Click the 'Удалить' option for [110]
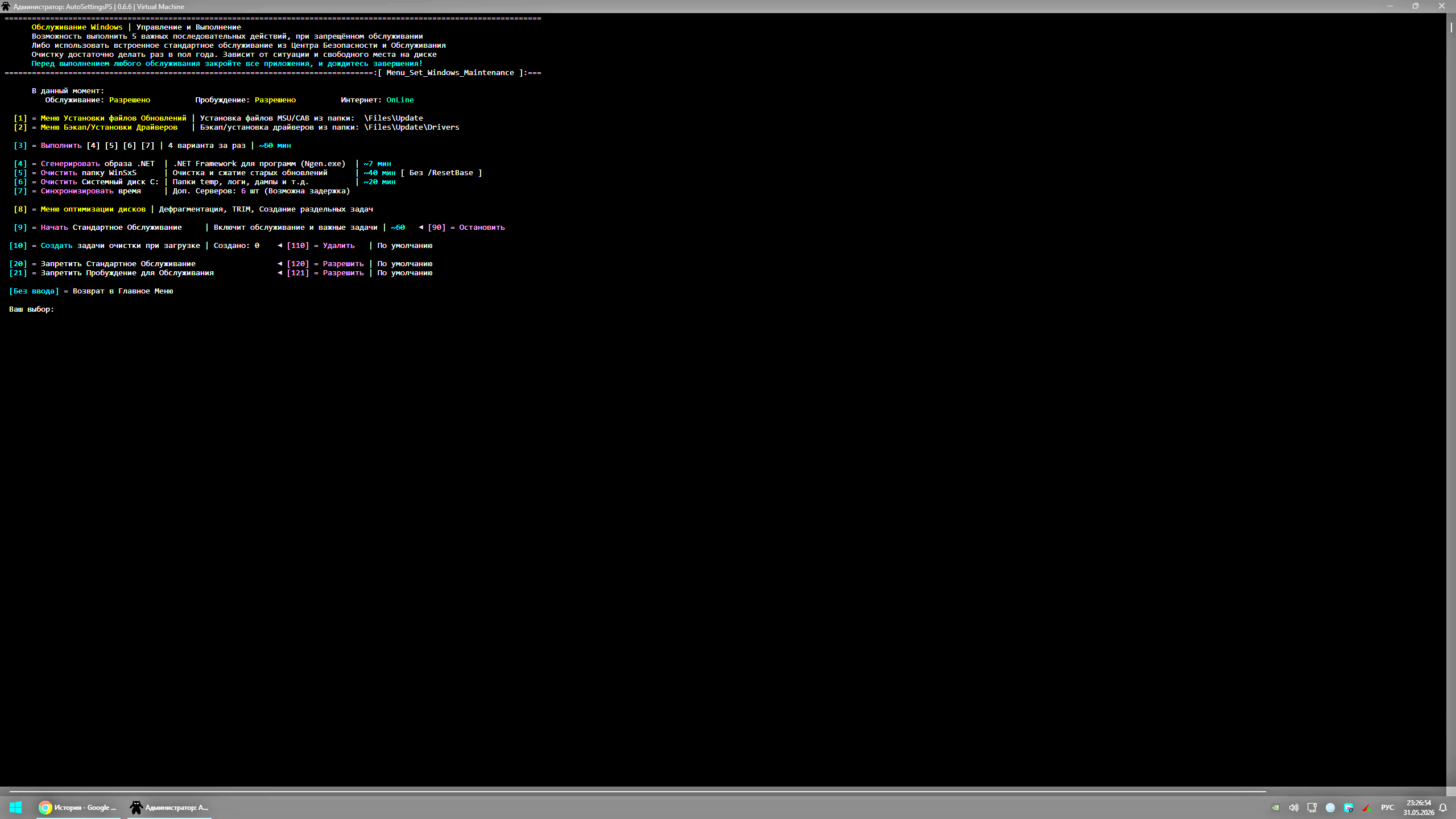Image resolution: width=1456 pixels, height=819 pixels. [x=338, y=245]
